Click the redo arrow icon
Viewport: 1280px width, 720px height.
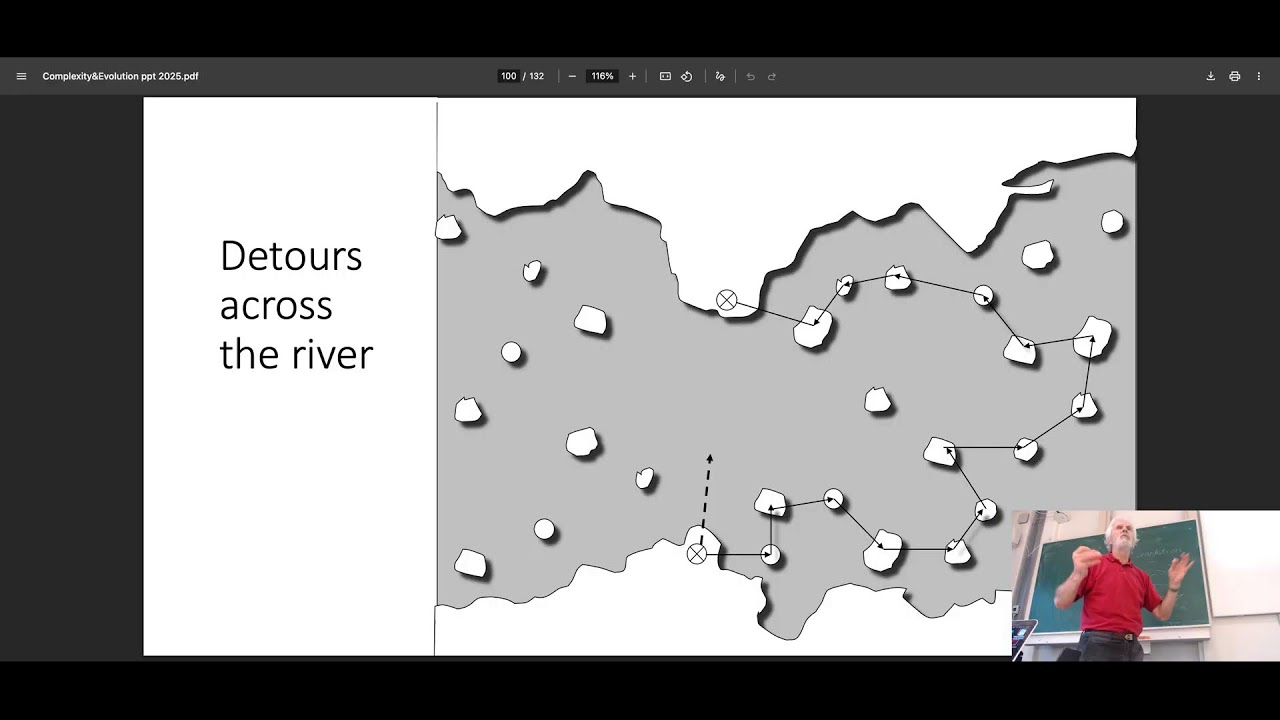coord(772,76)
